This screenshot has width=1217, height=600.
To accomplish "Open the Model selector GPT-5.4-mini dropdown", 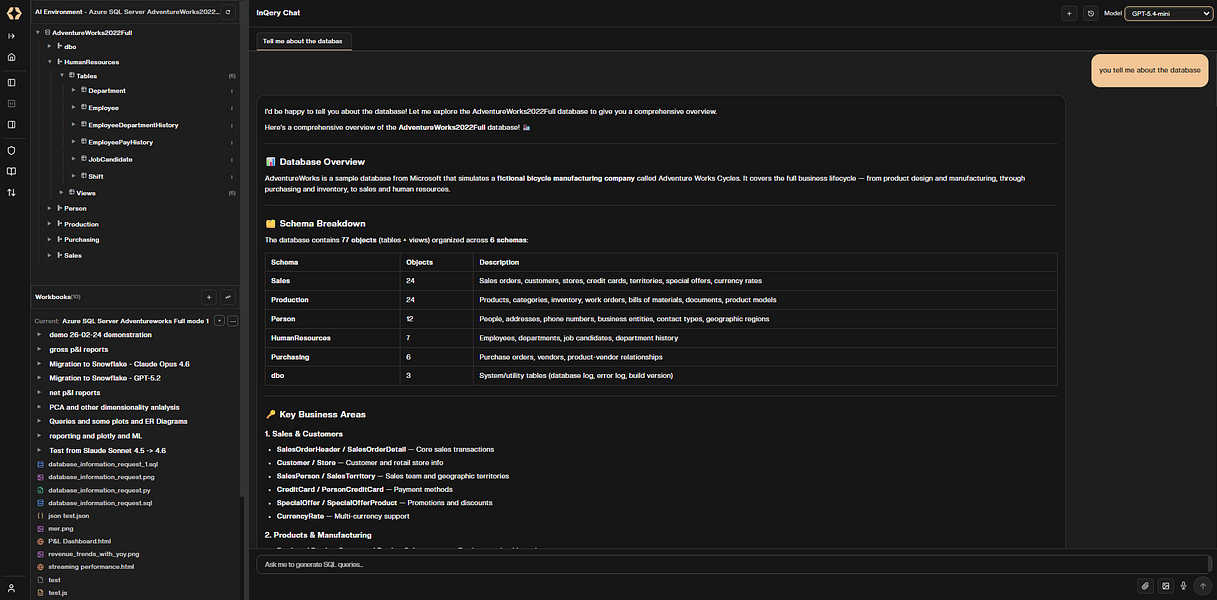I will click(1167, 14).
